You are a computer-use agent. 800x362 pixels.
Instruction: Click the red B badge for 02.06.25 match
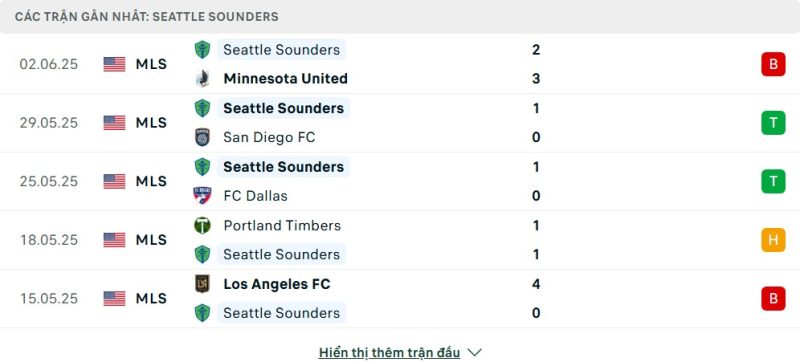tap(773, 64)
